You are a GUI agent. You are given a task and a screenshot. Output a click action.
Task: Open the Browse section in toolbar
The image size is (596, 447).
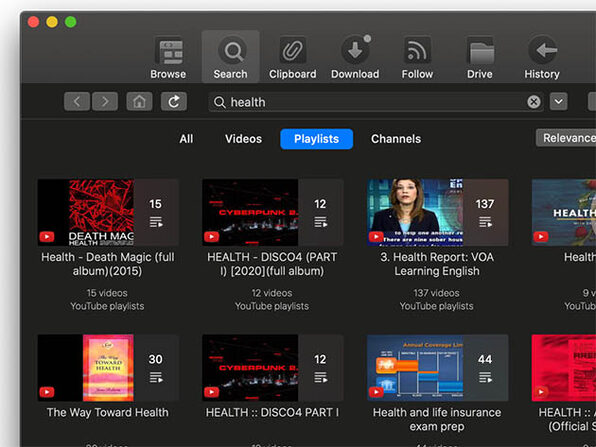(168, 57)
